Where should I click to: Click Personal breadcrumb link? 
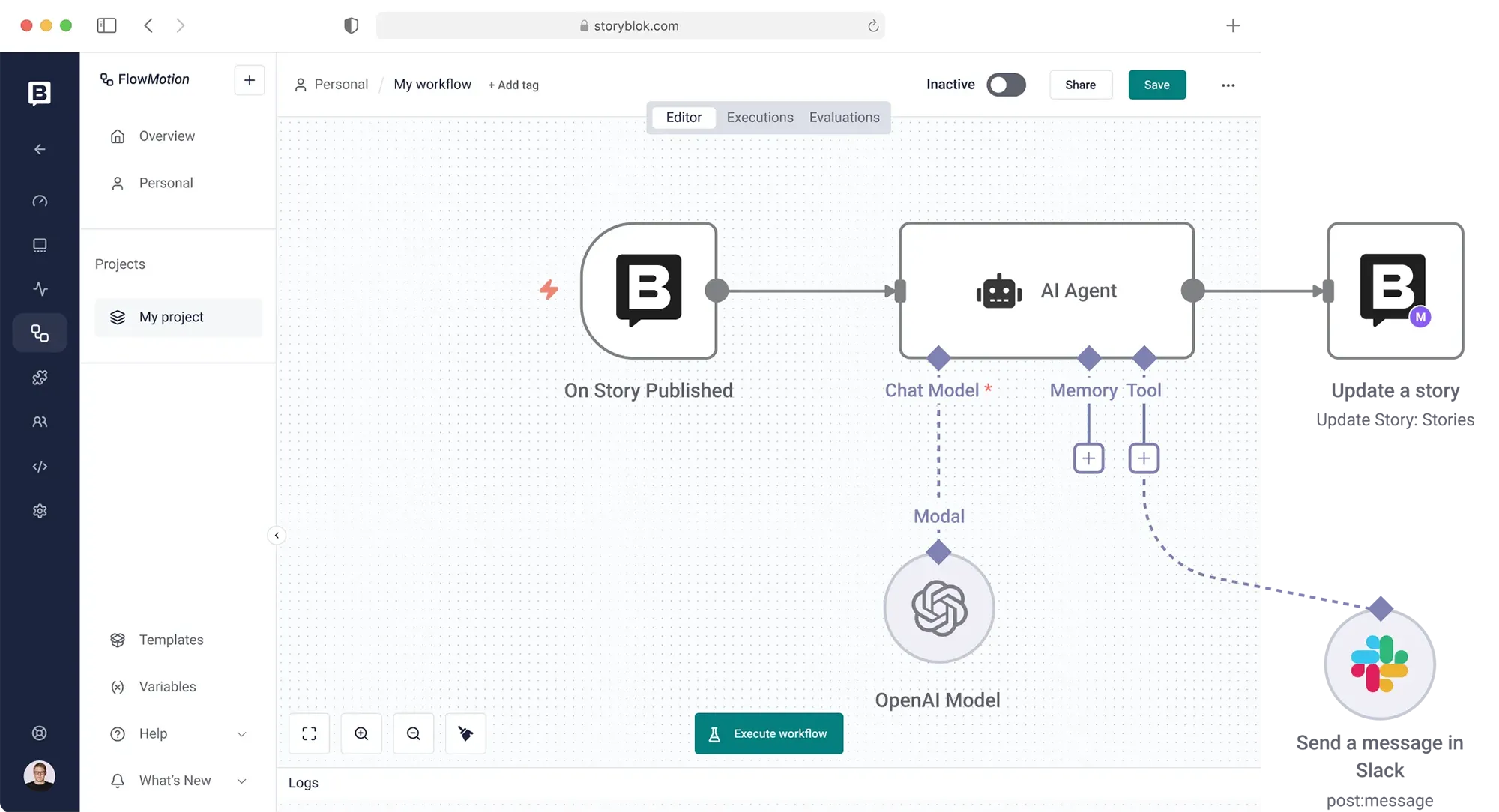tap(341, 85)
